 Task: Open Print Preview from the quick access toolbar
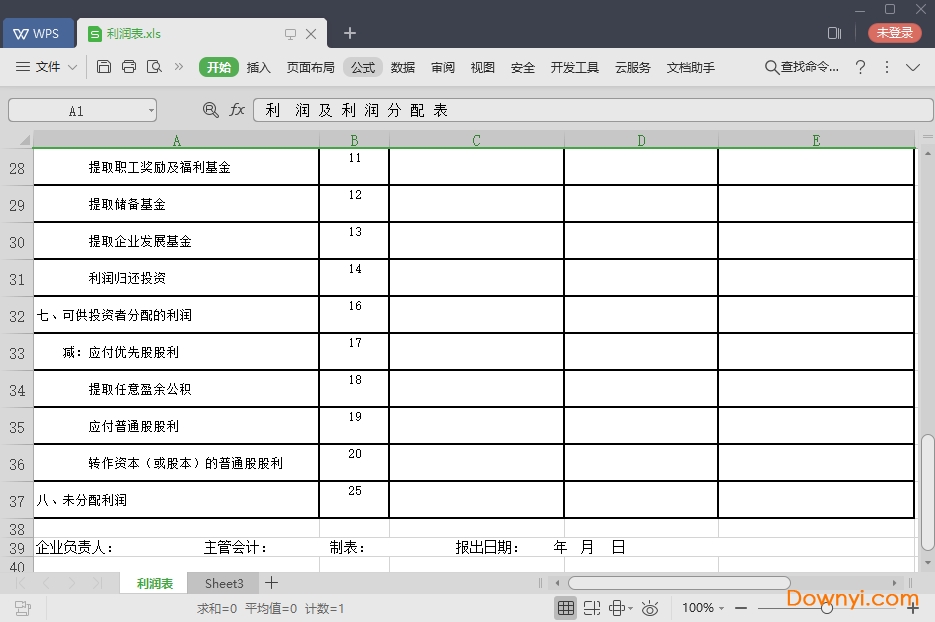153,67
